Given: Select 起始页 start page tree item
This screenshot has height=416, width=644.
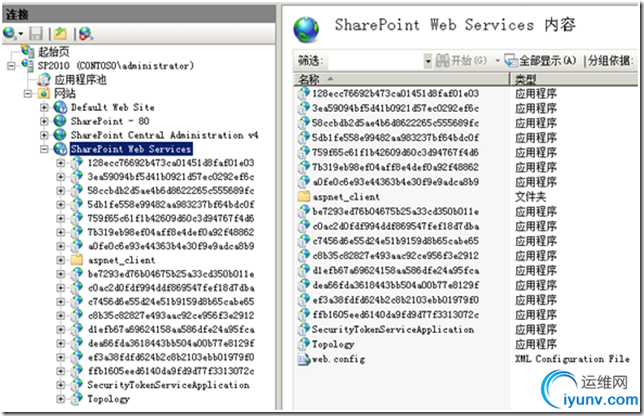Looking at the screenshot, I should [x=53, y=51].
